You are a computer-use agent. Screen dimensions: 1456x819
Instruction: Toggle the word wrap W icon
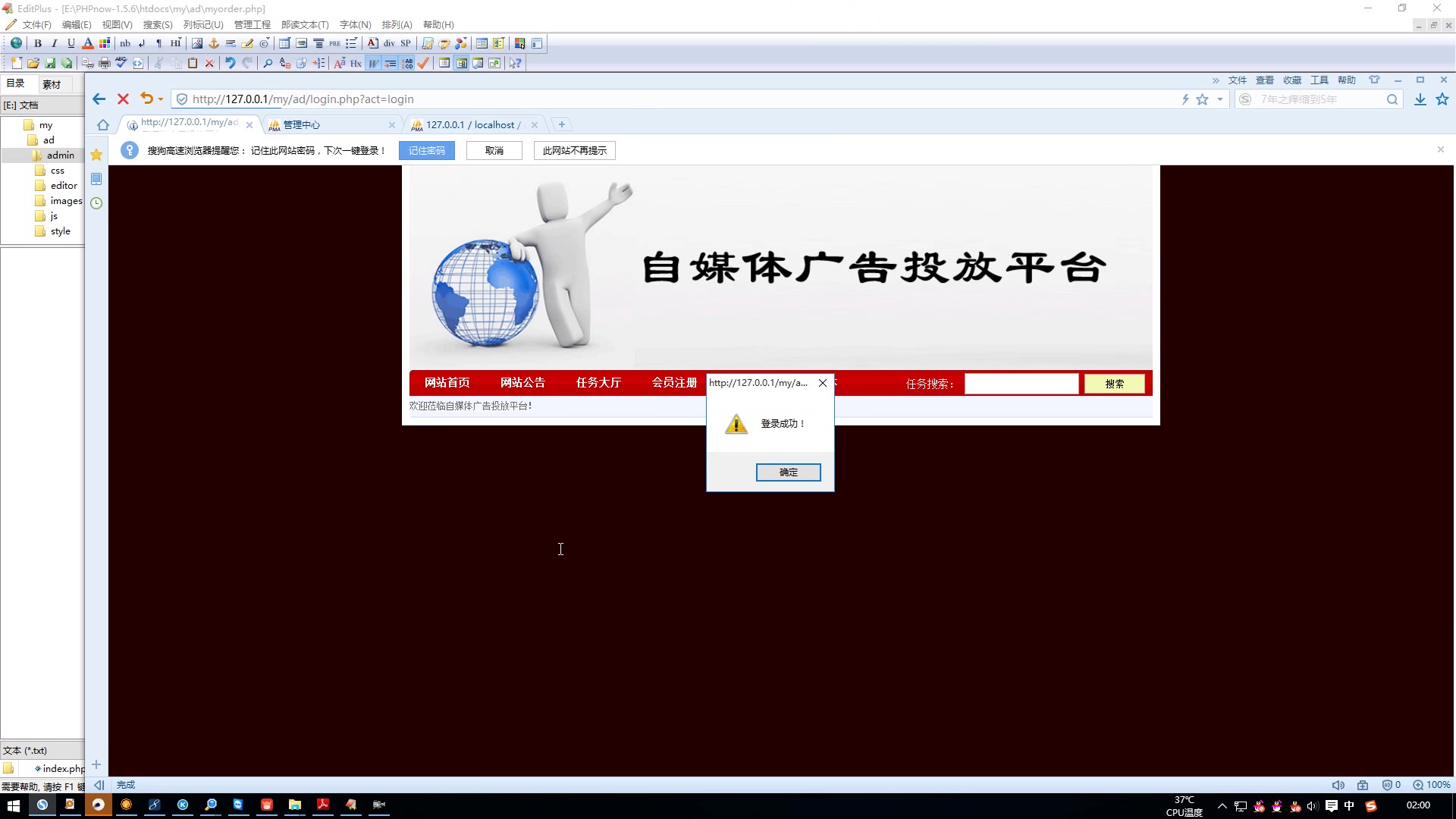[373, 63]
